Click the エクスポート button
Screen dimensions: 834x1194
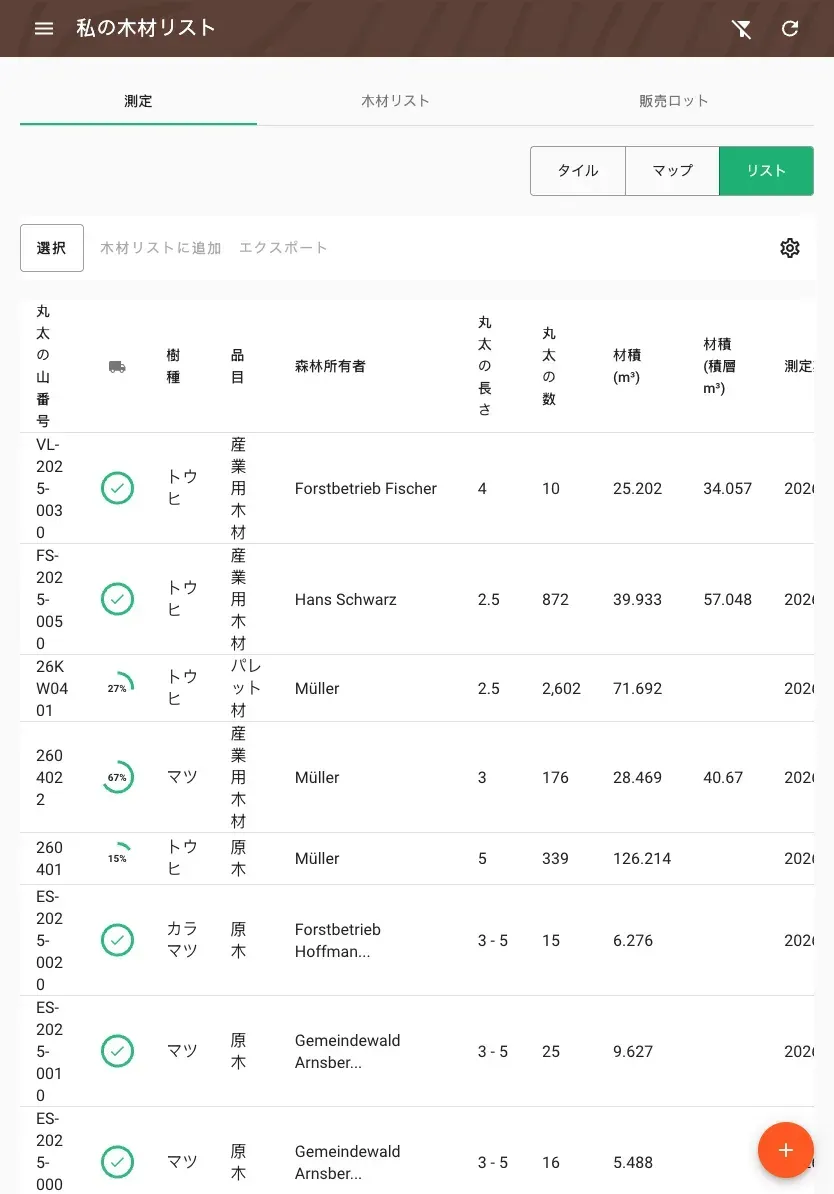pos(283,248)
